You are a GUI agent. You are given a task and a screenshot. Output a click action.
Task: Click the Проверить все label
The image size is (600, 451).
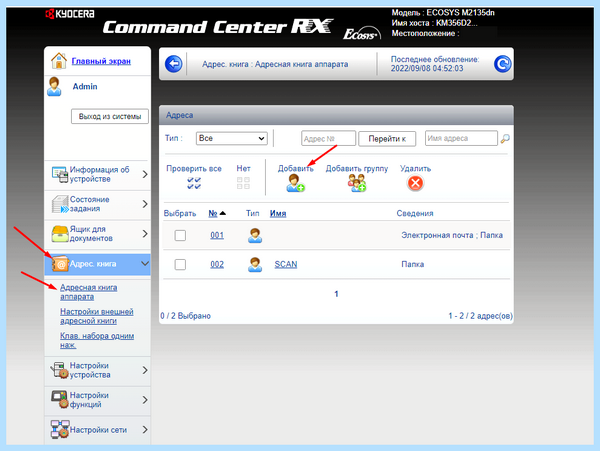194,169
